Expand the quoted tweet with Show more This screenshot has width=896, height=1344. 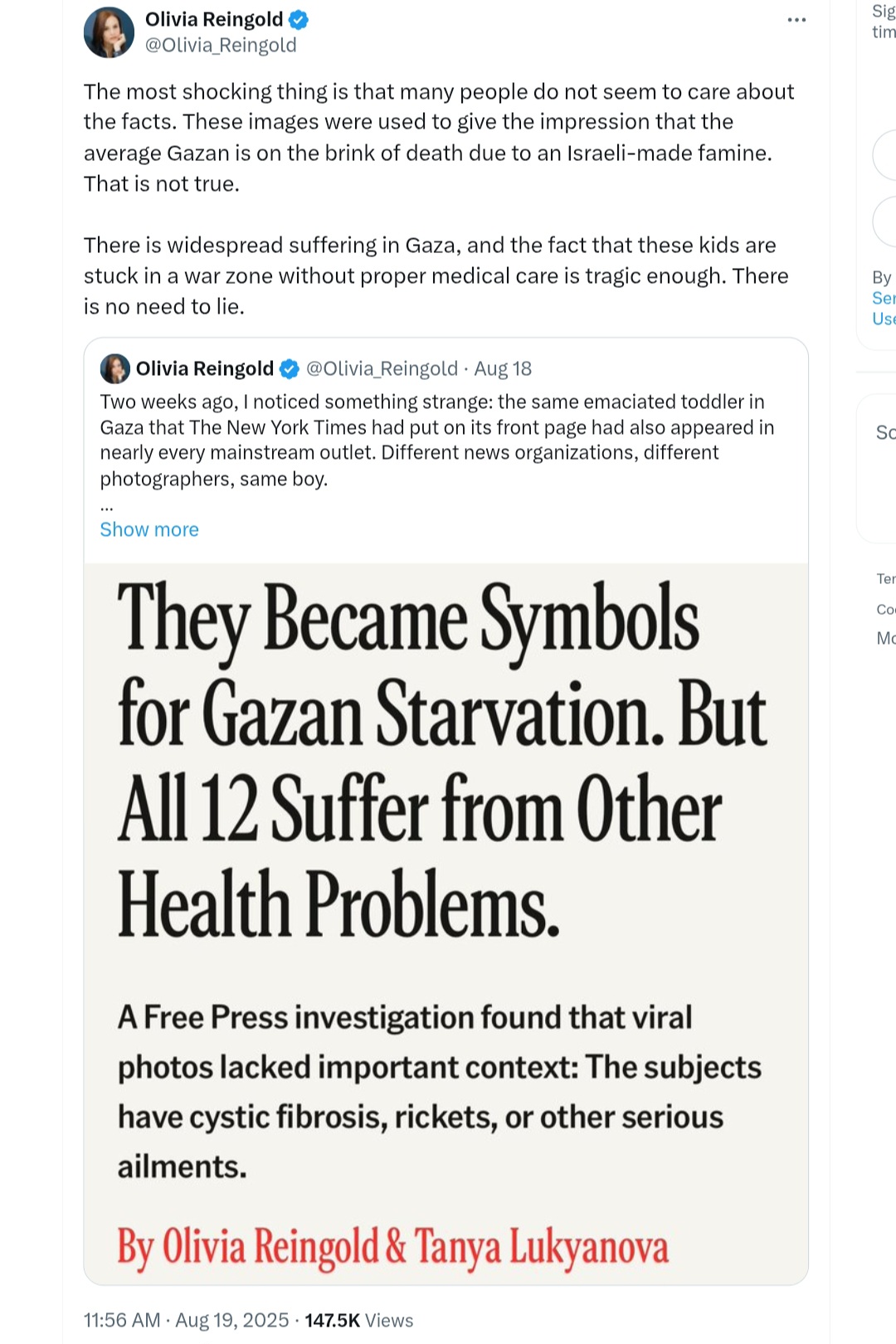click(149, 529)
